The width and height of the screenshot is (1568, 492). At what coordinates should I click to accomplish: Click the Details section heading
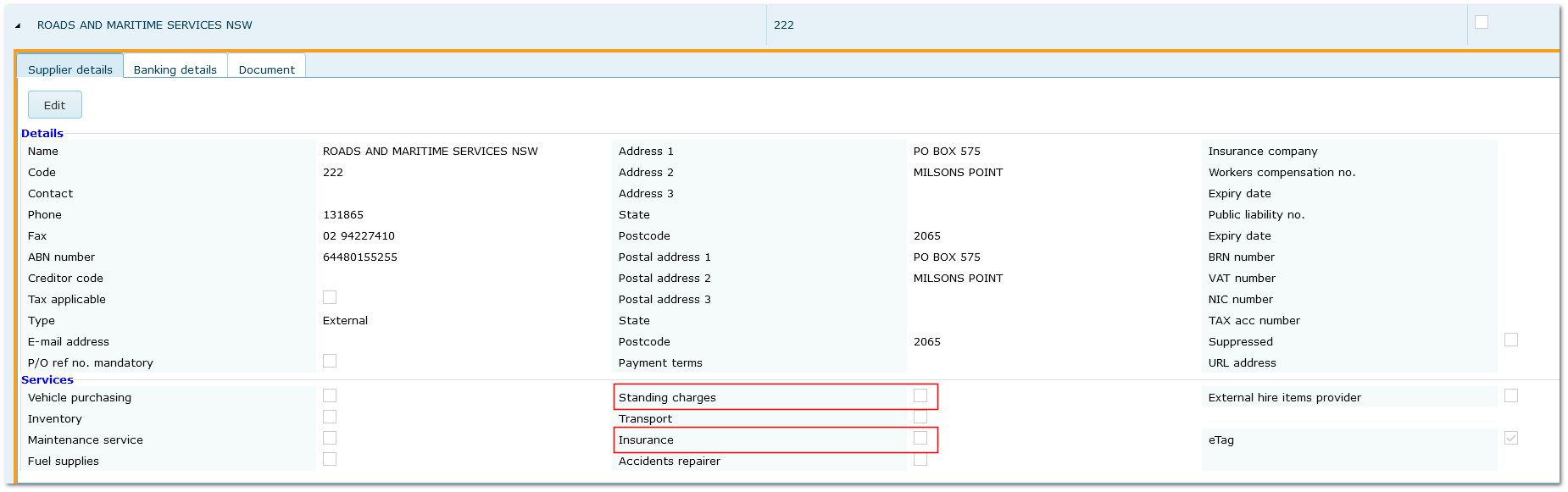click(x=42, y=134)
